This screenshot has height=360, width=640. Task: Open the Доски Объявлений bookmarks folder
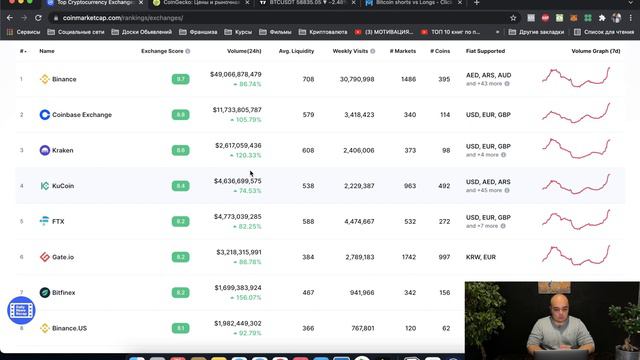click(x=142, y=32)
